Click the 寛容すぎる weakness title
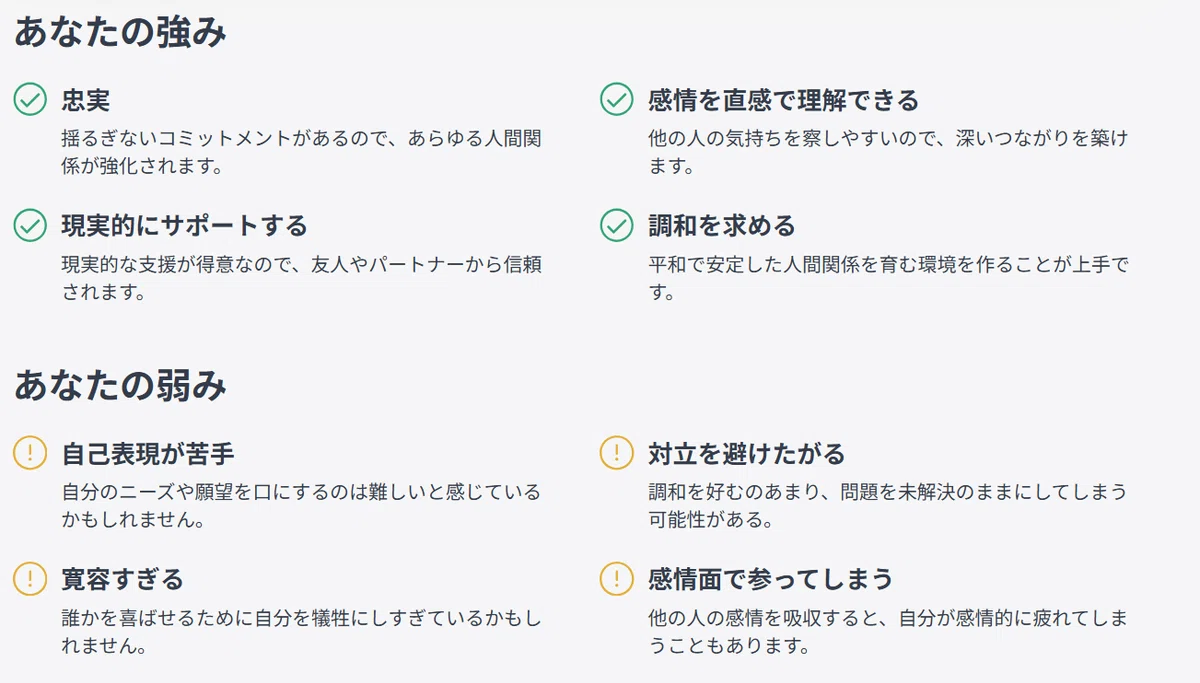1200x683 pixels. pos(123,578)
